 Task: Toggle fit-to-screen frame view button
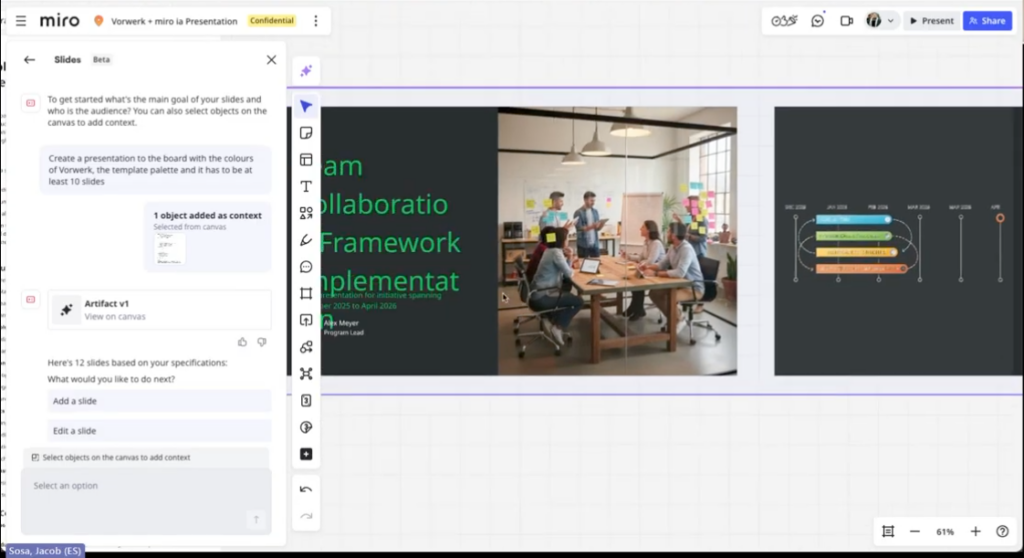coord(887,531)
